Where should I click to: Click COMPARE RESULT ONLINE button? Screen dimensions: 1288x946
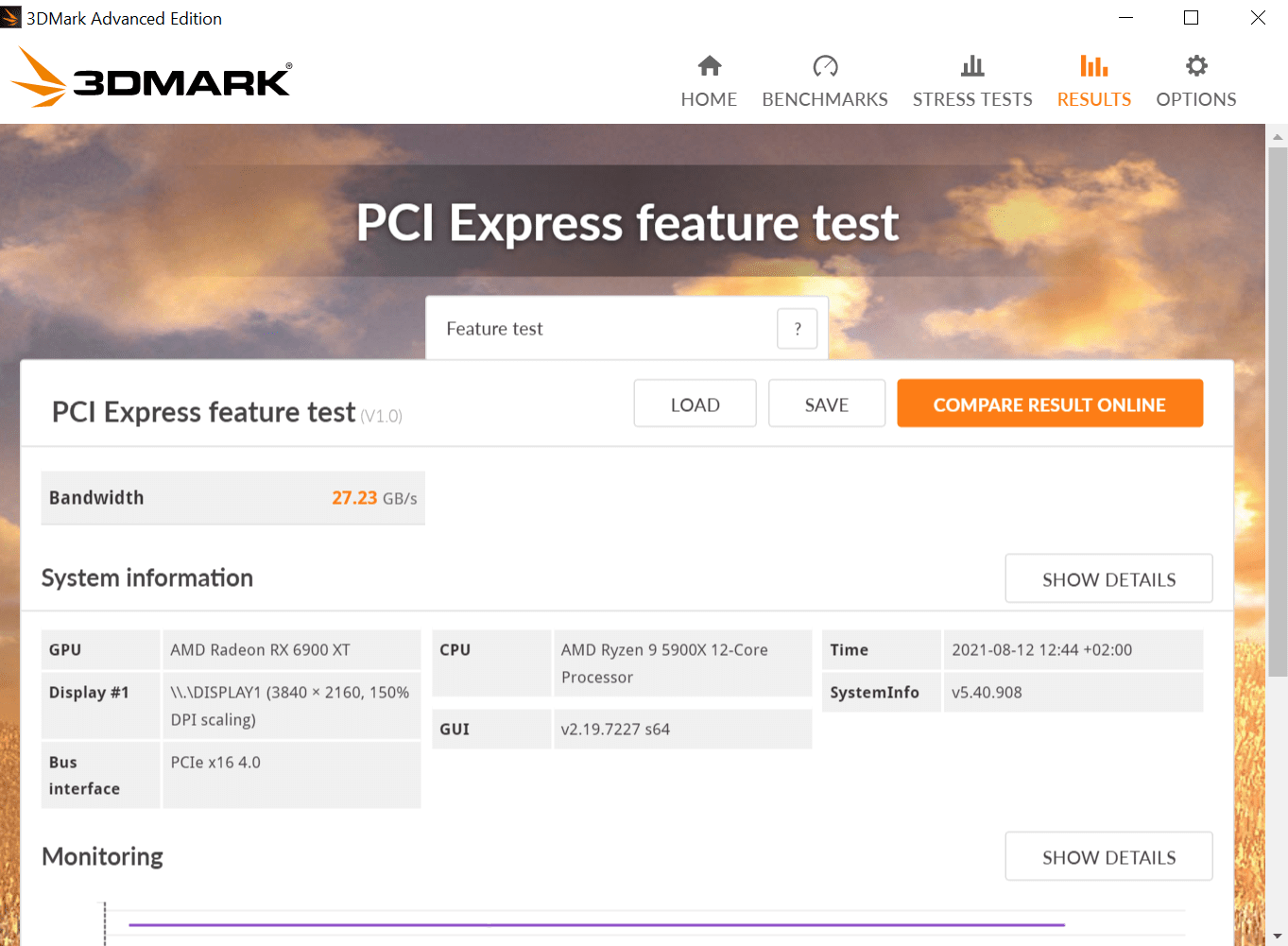(x=1049, y=404)
